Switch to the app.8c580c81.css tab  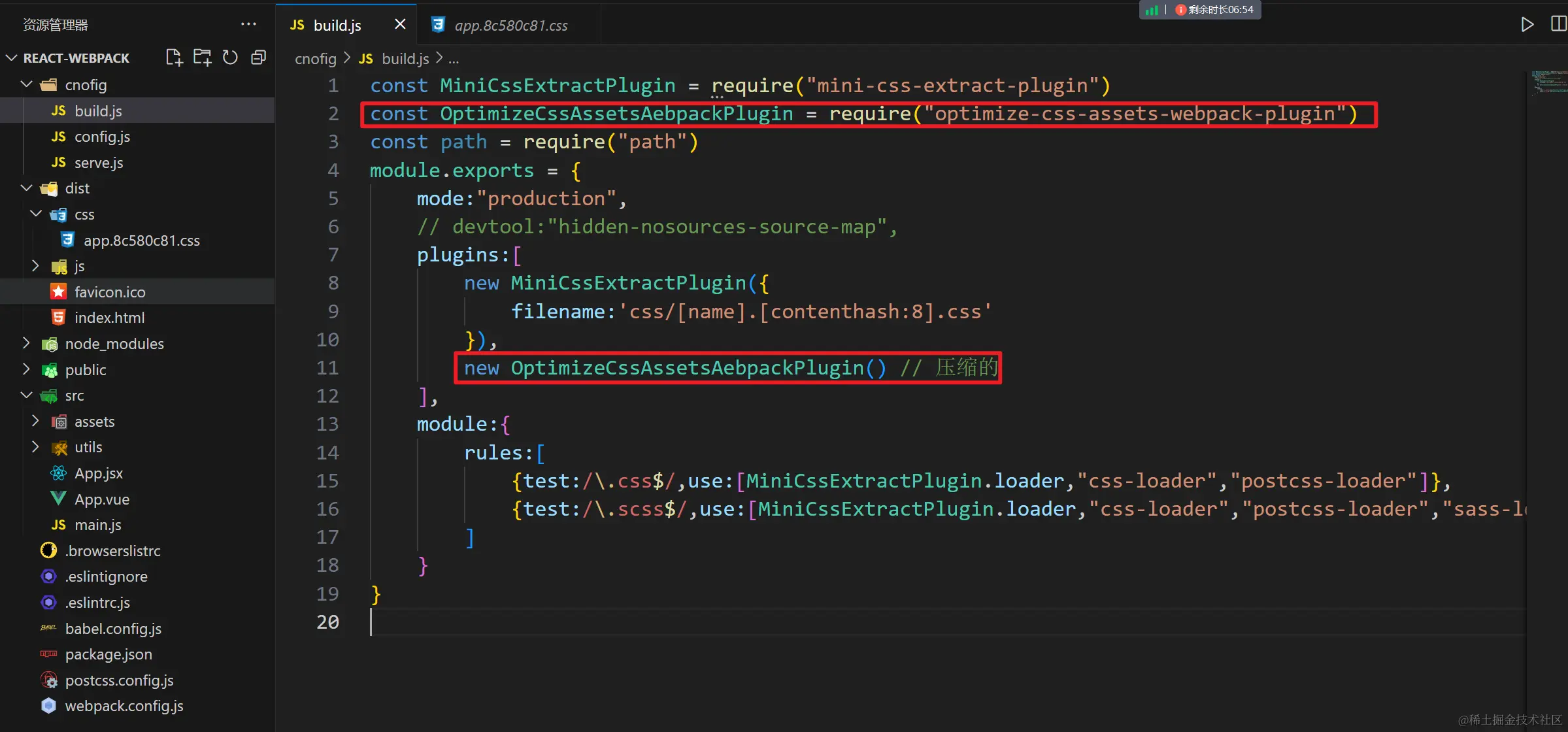pyautogui.click(x=510, y=25)
